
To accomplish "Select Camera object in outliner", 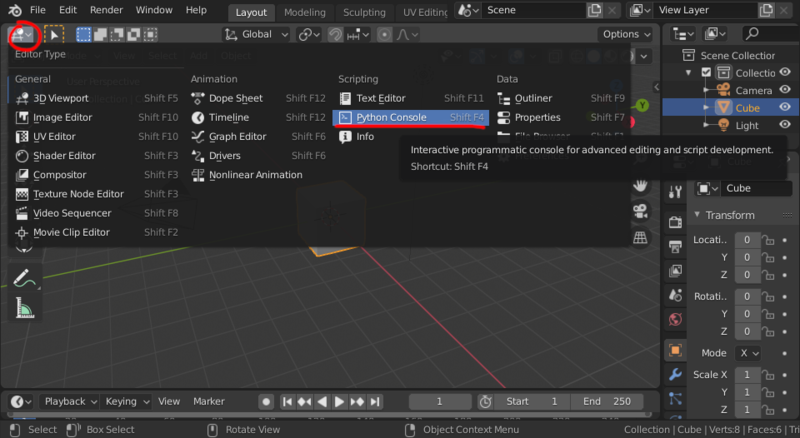I will [753, 90].
